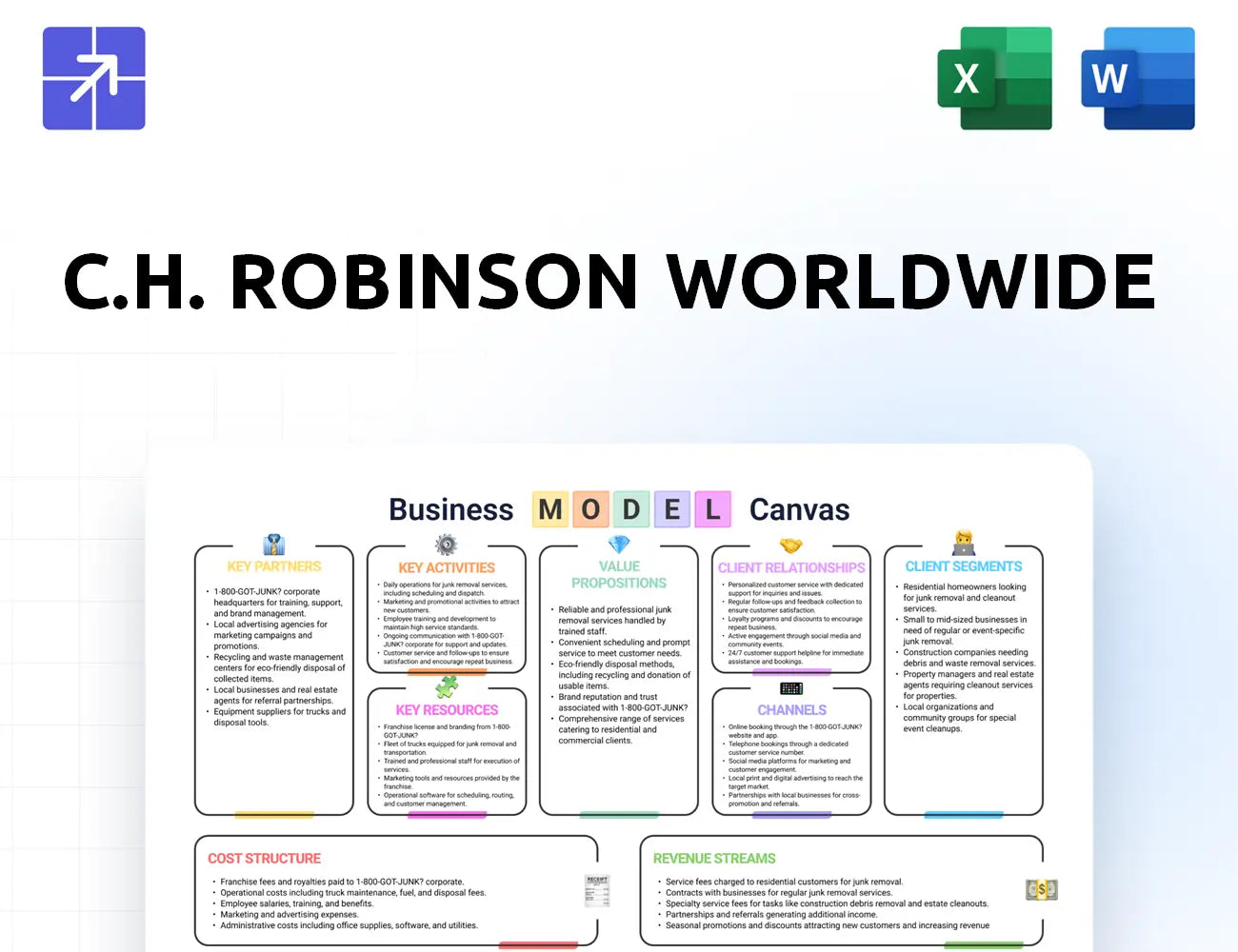Click the Microsoft Word icon
Screen dimensions: 1238x952
pyautogui.click(x=1138, y=78)
